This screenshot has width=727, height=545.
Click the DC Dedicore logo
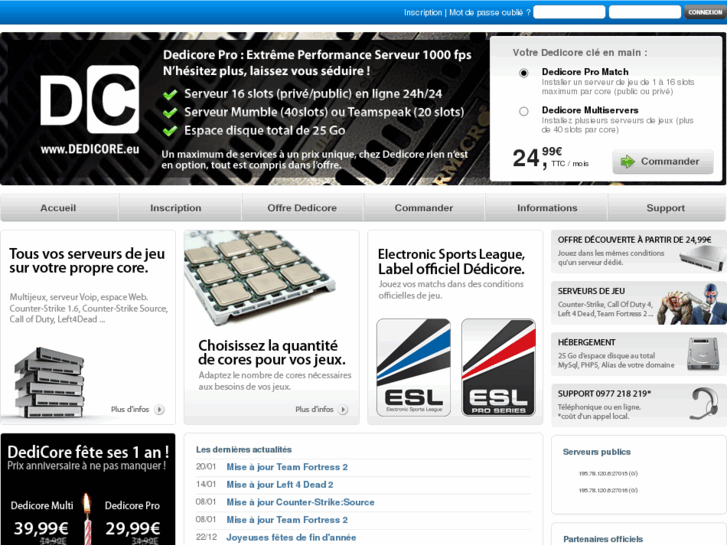[89, 99]
